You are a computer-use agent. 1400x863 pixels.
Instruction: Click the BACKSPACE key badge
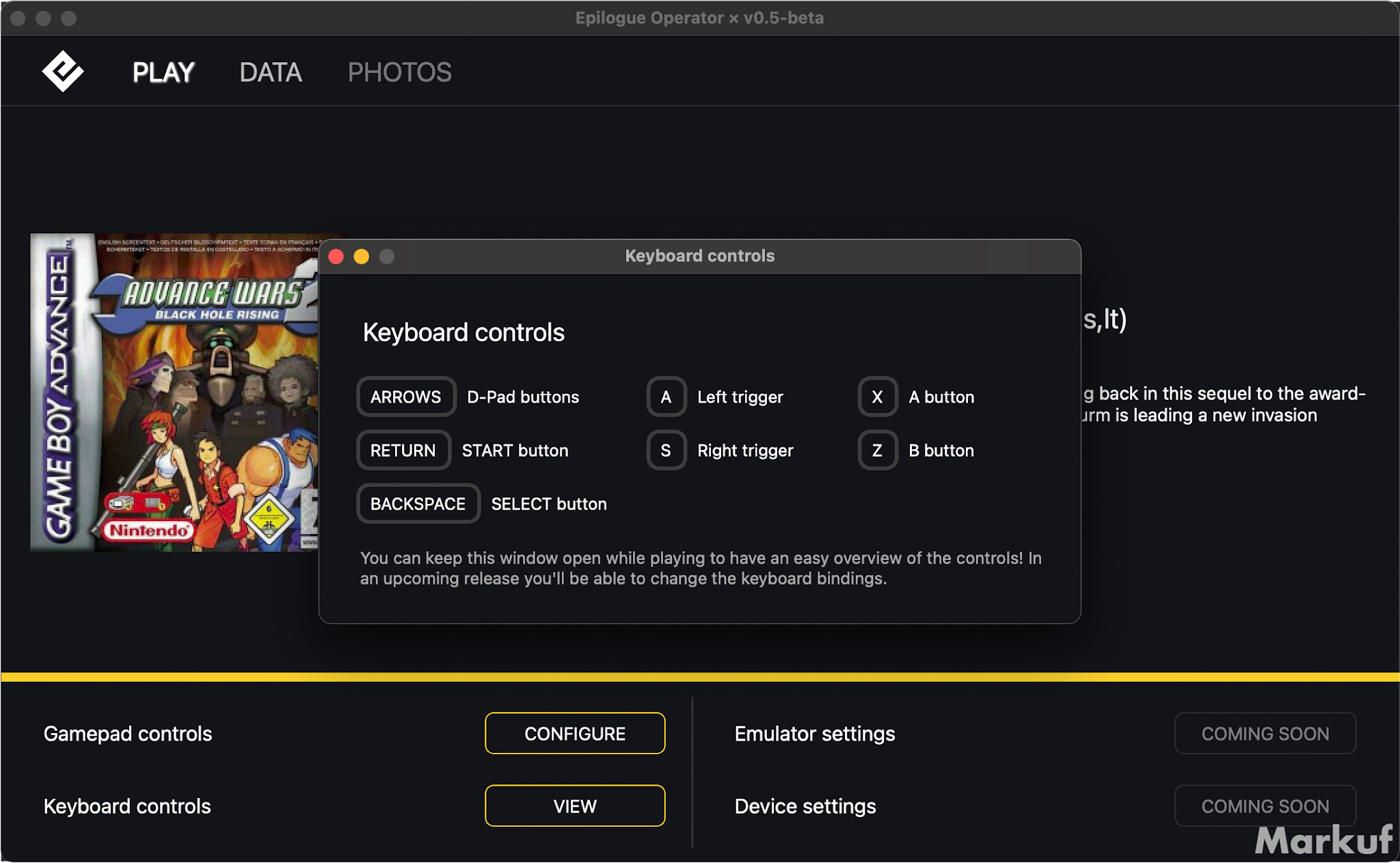point(418,504)
